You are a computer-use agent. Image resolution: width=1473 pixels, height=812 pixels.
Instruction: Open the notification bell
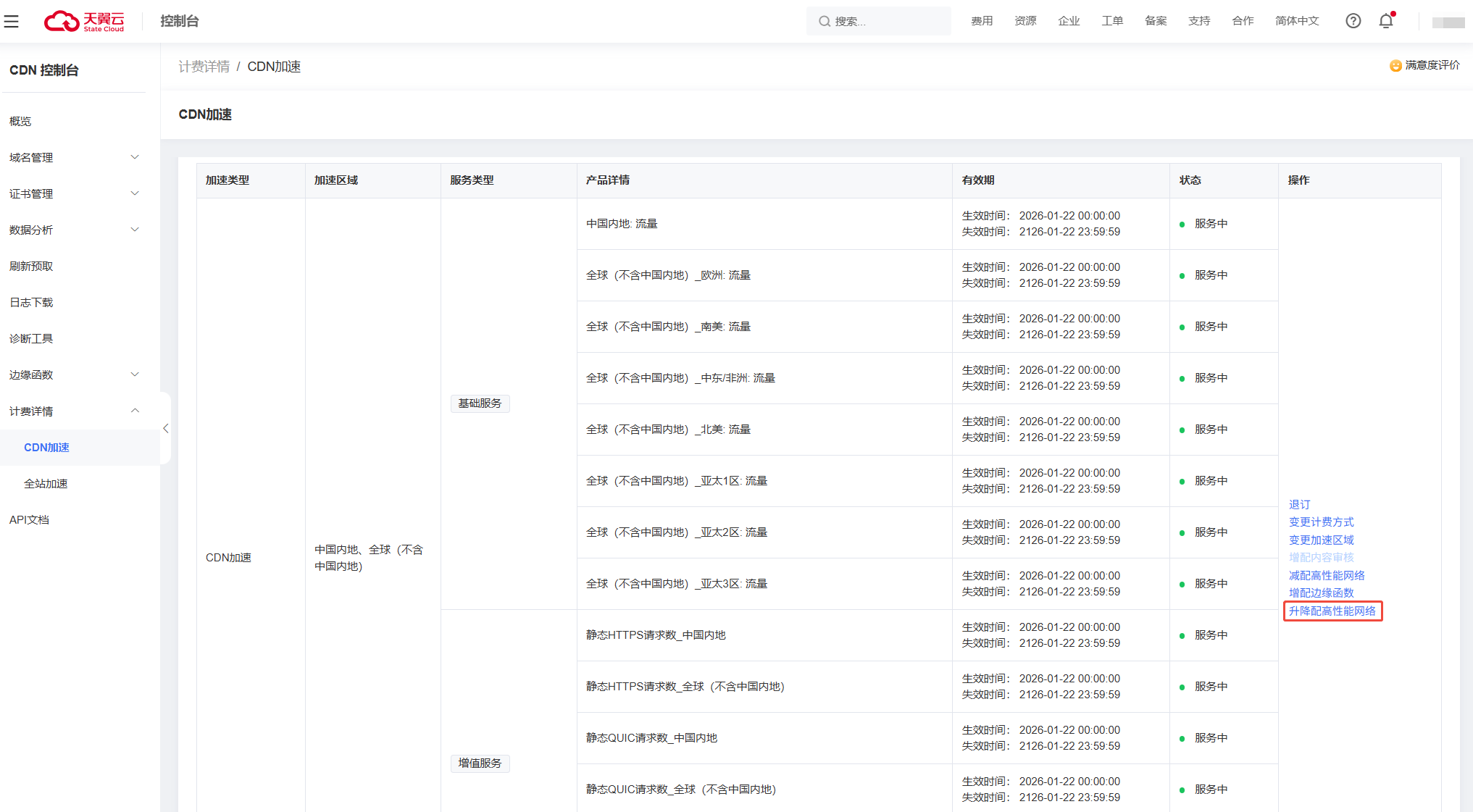coord(1385,21)
